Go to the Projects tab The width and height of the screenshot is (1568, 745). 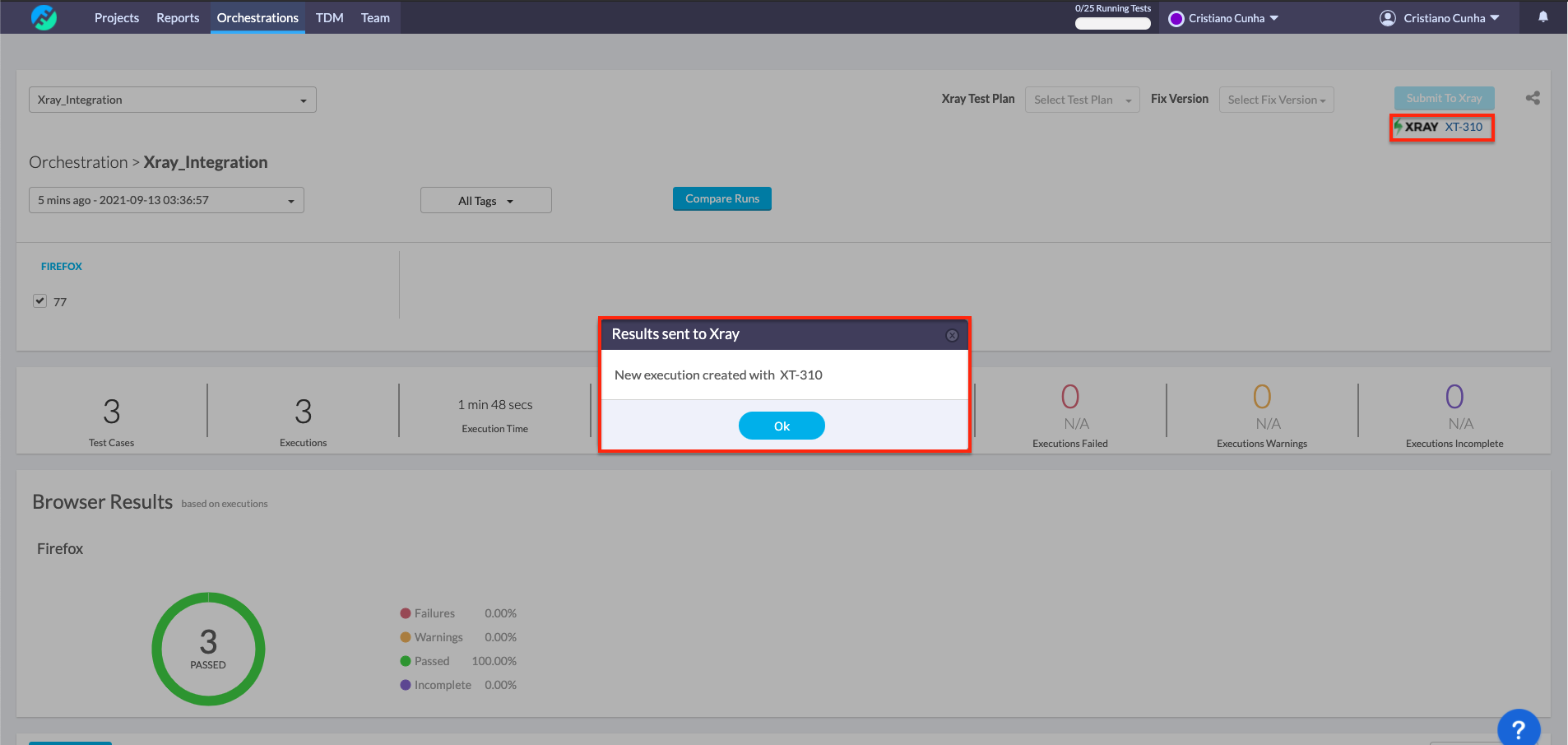click(117, 17)
